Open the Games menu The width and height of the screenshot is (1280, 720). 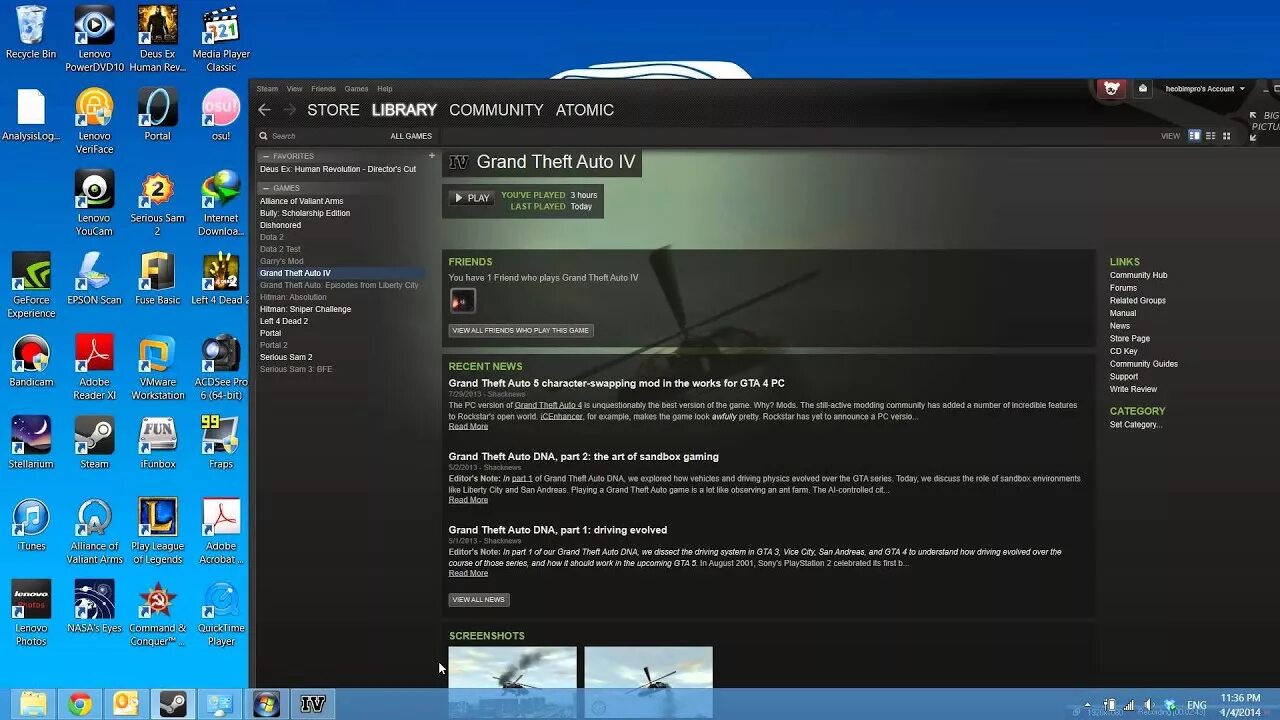coord(356,89)
